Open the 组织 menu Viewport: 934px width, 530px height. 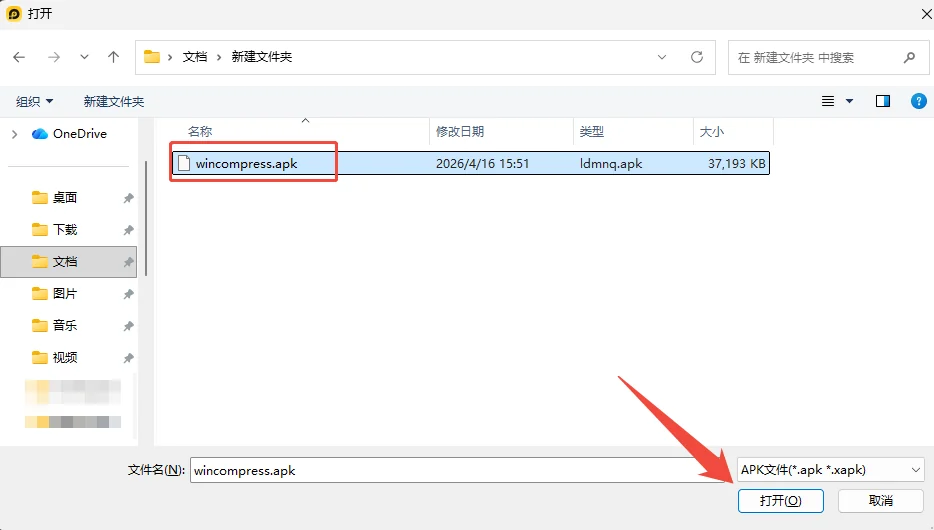(34, 101)
